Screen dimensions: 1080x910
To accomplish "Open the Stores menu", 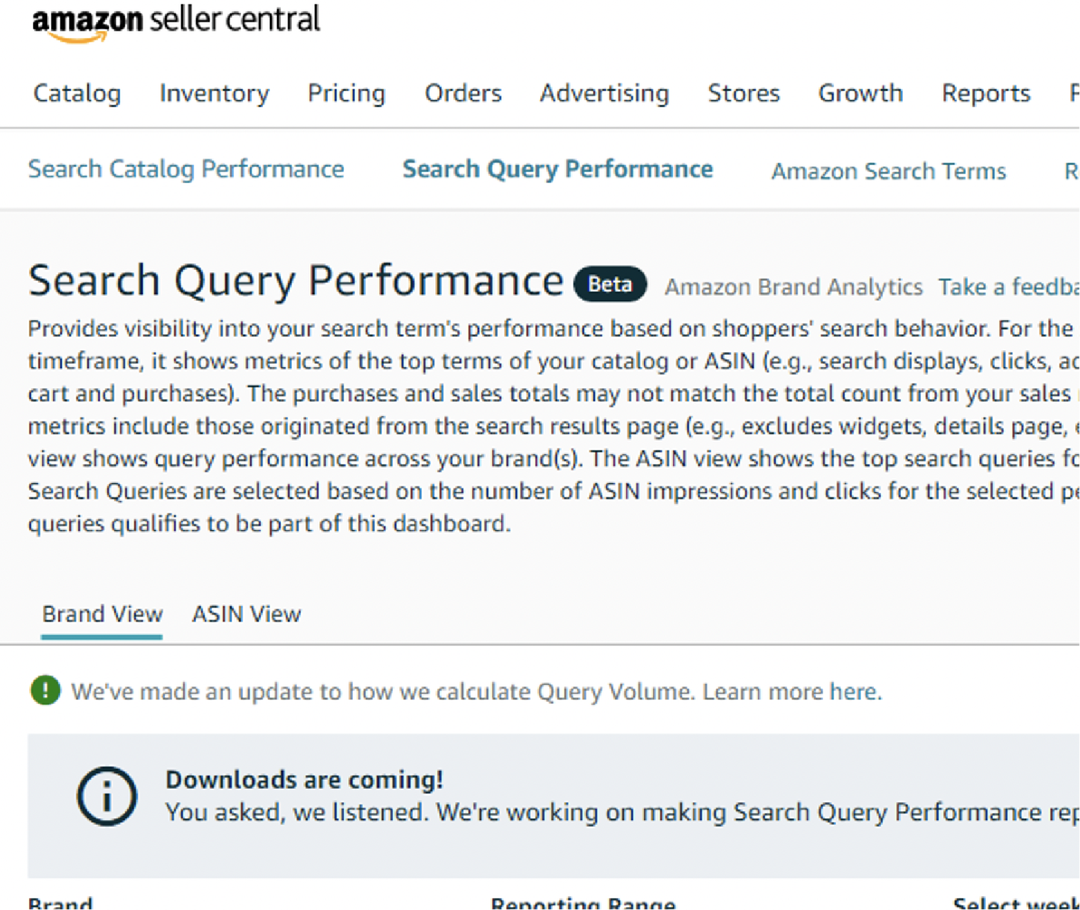I will [743, 94].
